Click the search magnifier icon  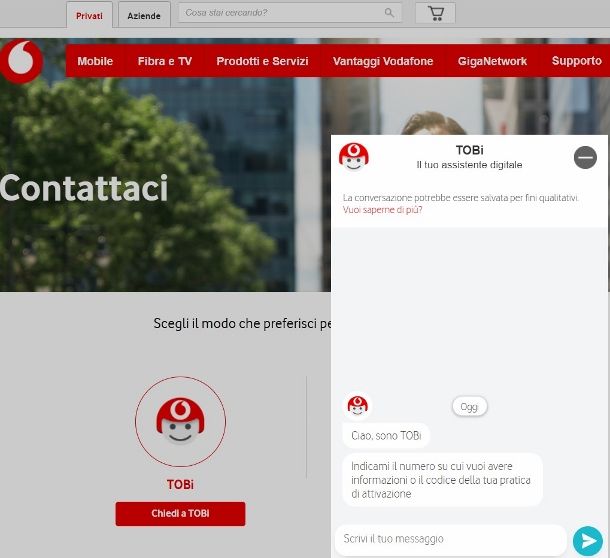coord(389,13)
